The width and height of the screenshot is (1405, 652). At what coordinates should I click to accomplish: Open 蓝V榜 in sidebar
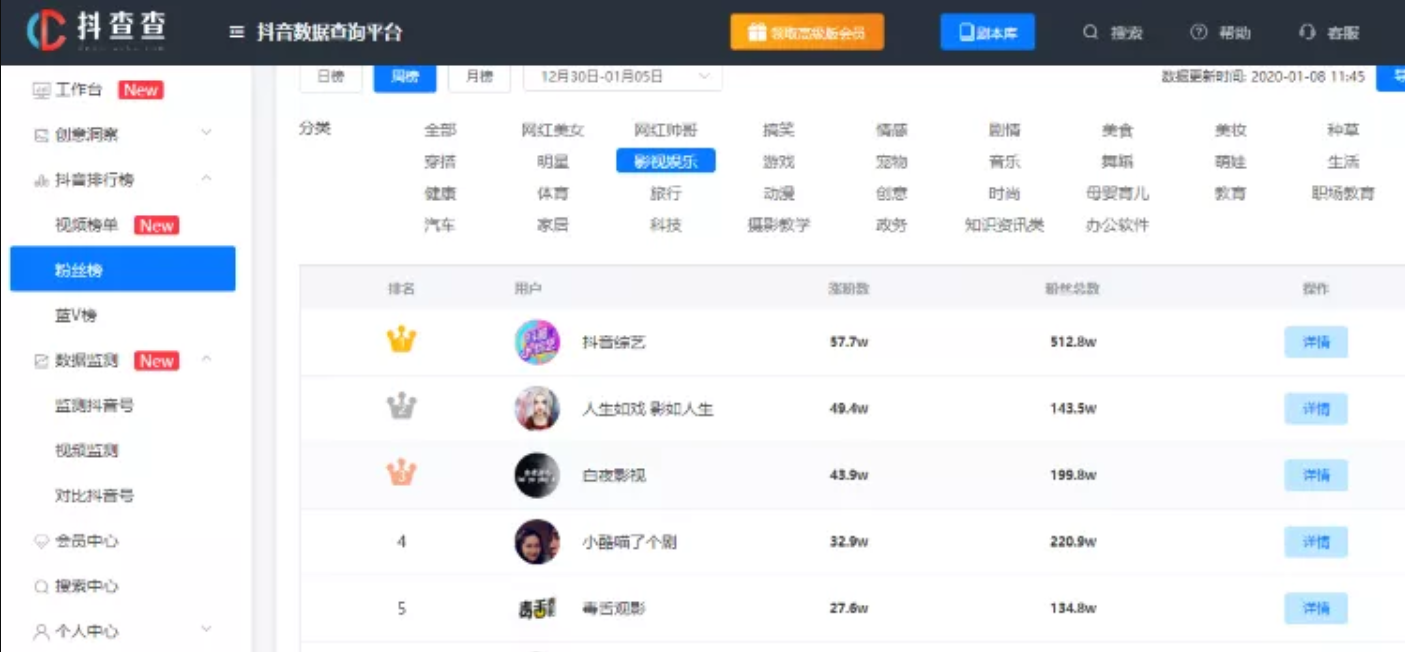(x=76, y=315)
